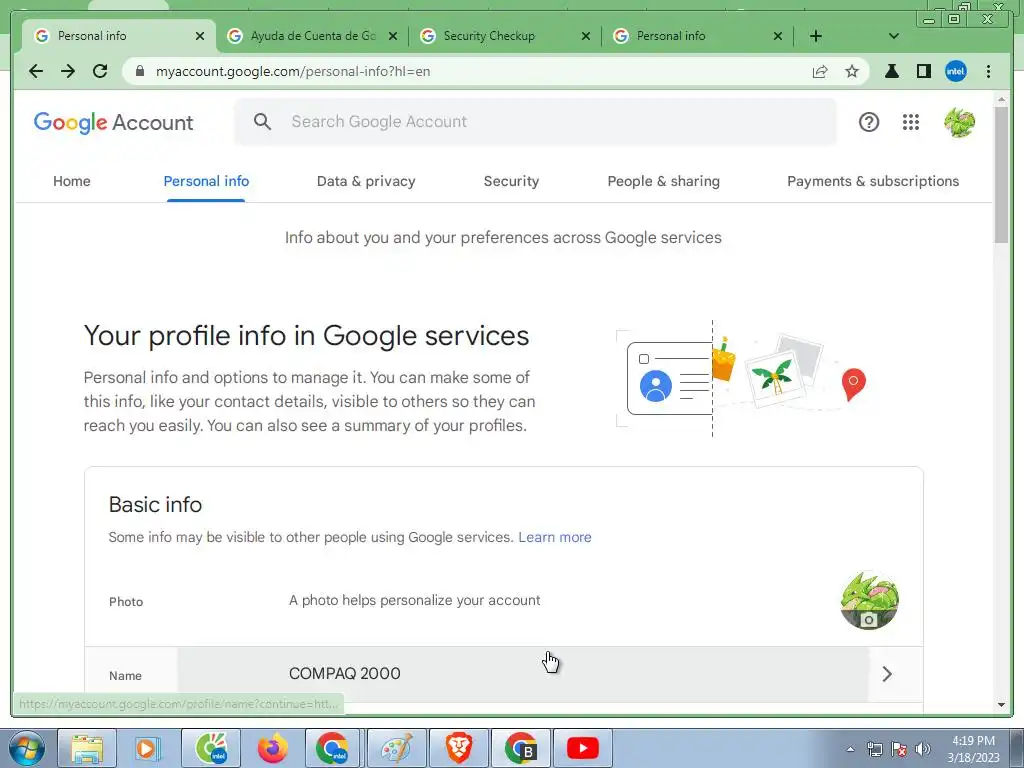1024x768 pixels.
Task: Open the Intel Chrome profile icon
Action: pyautogui.click(x=955, y=71)
